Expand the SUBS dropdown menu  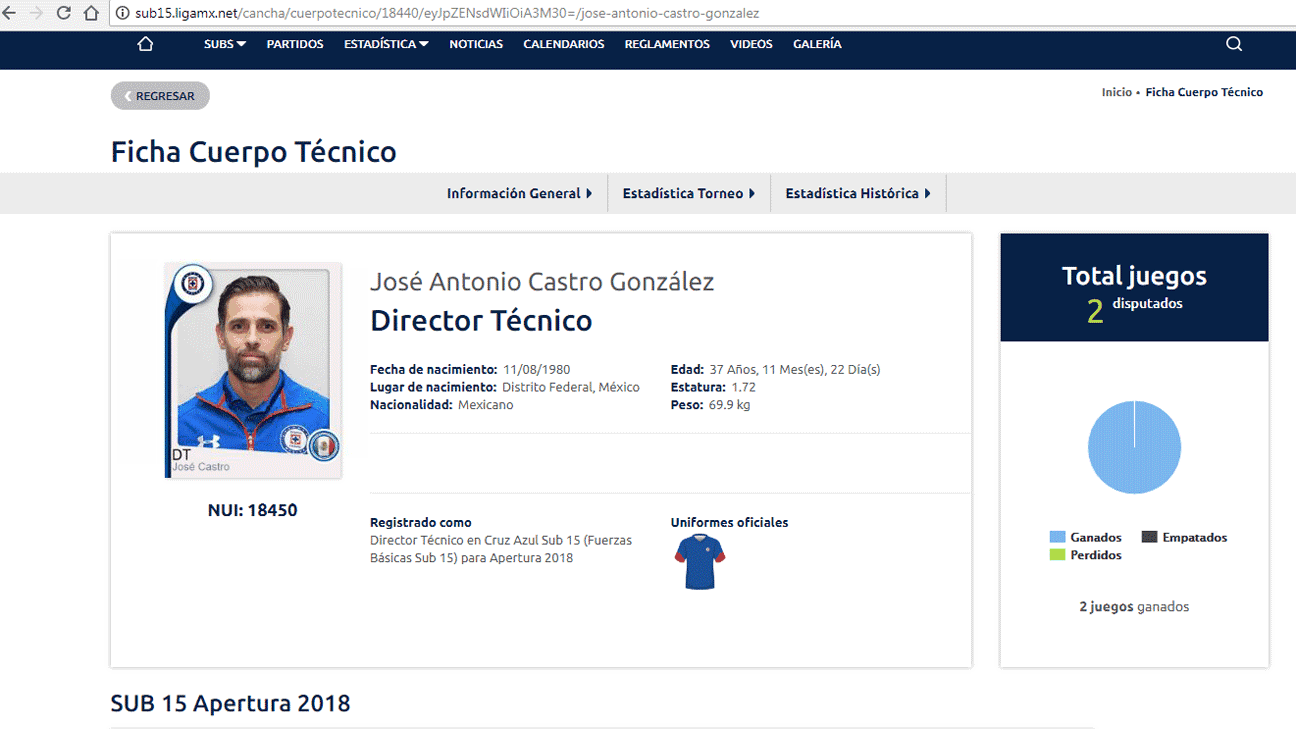[x=225, y=44]
